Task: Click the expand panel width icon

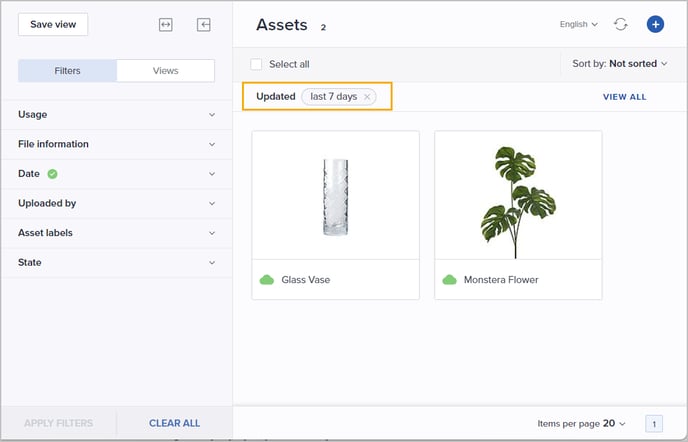Action: pos(165,25)
